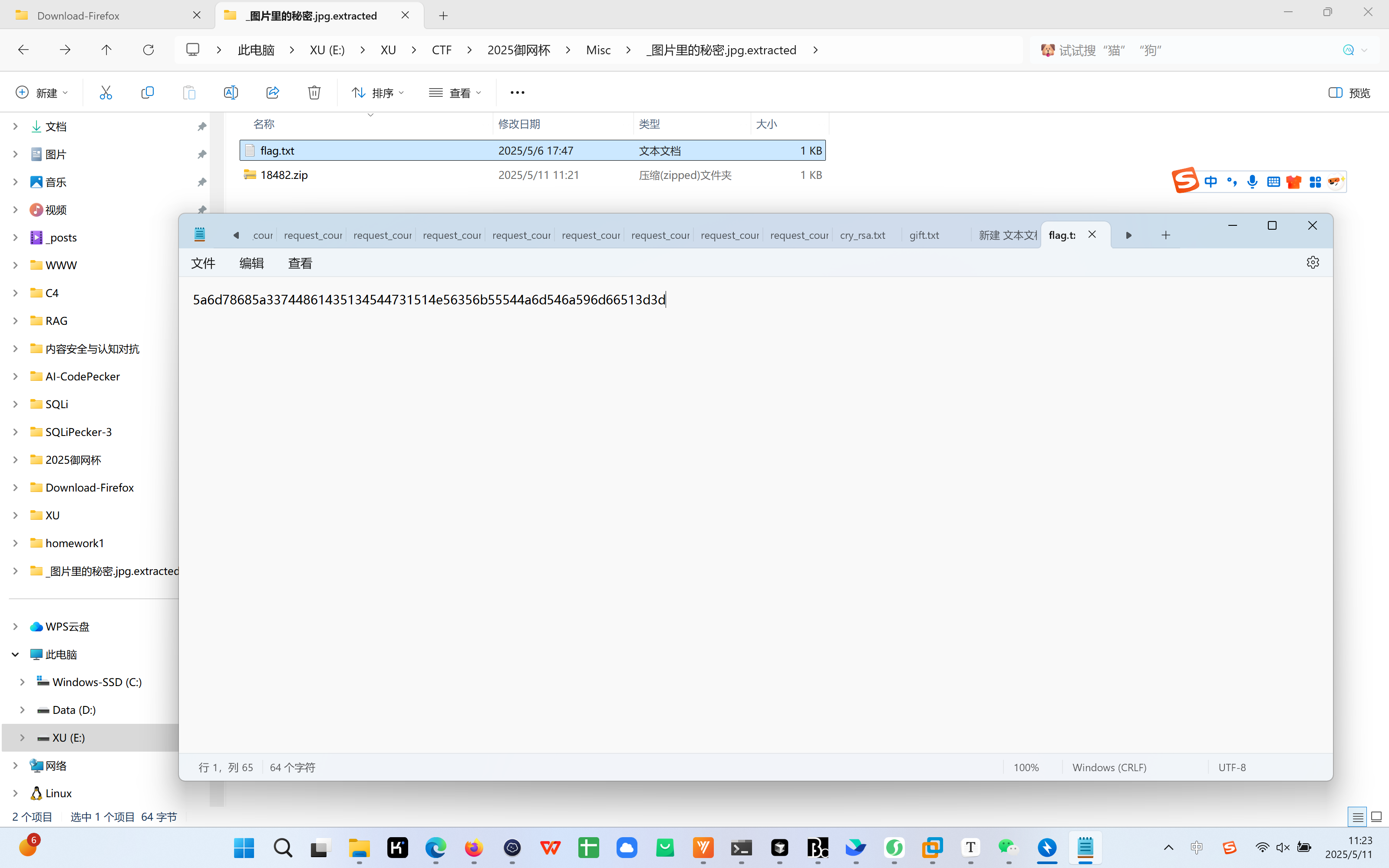Open Microsoft Edge from taskbar
This screenshot has width=1389, height=868.
coord(436,847)
